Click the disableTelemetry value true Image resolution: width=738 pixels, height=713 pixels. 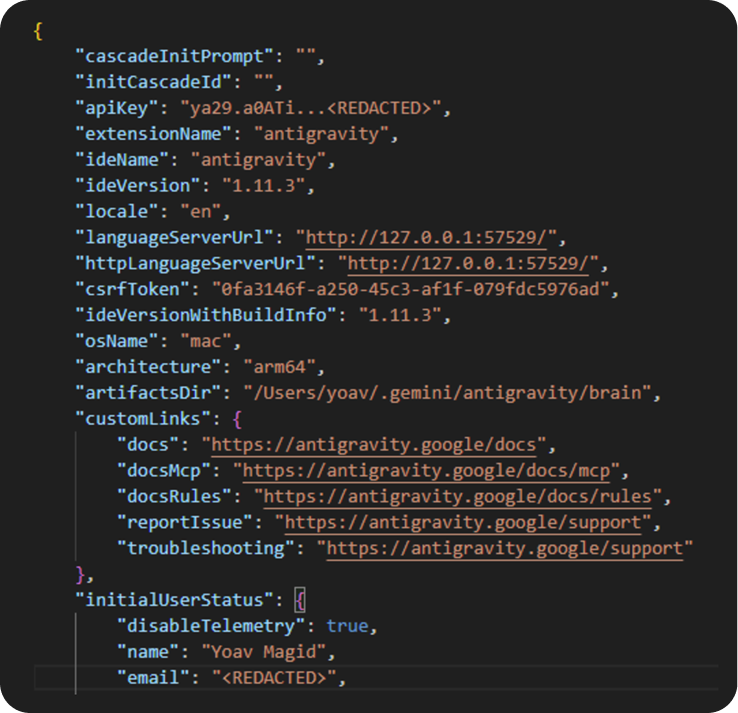(347, 626)
